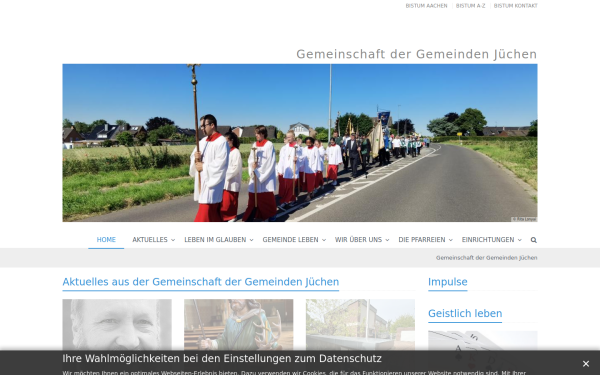Click the procession header banner image
This screenshot has height=375, width=600.
(300, 143)
